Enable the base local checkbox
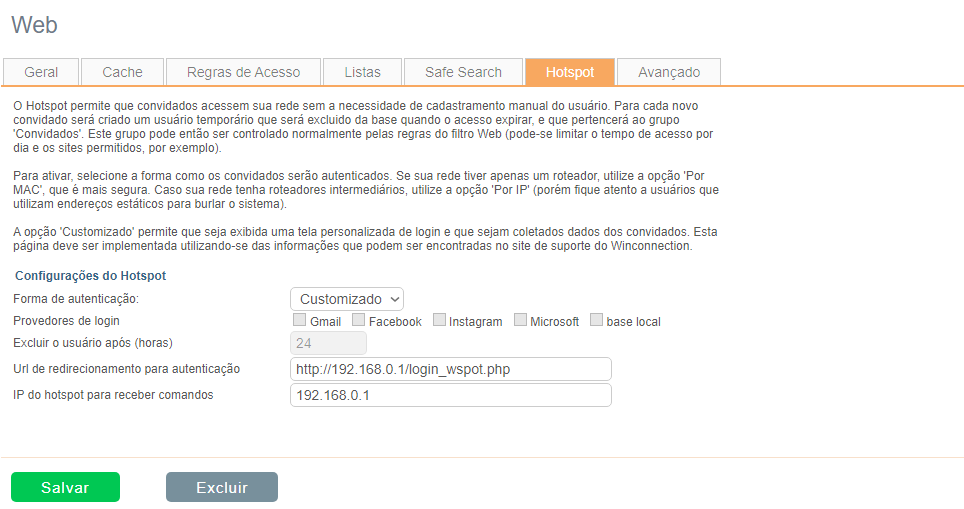The height and width of the screenshot is (509, 964). (x=596, y=320)
